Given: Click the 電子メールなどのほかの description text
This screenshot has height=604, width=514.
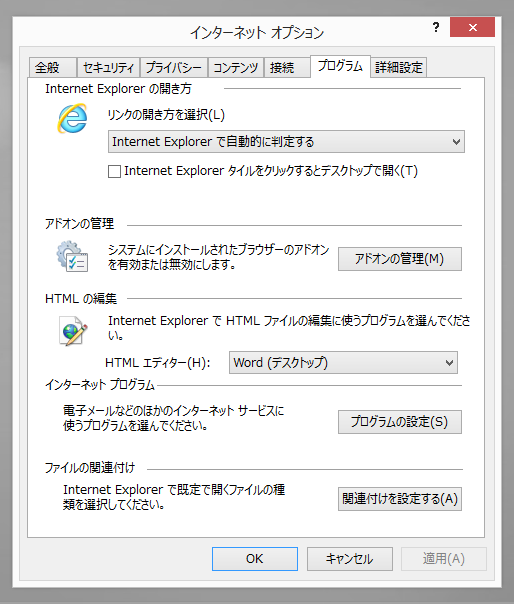Looking at the screenshot, I should click(173, 418).
